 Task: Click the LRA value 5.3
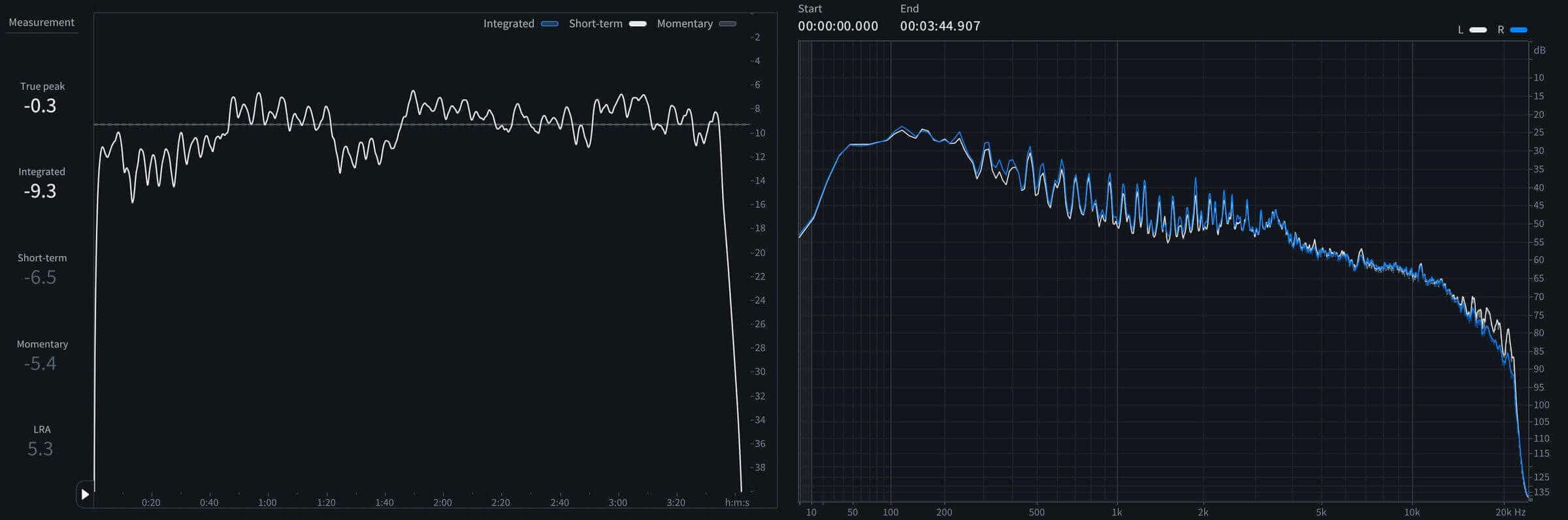tap(40, 449)
